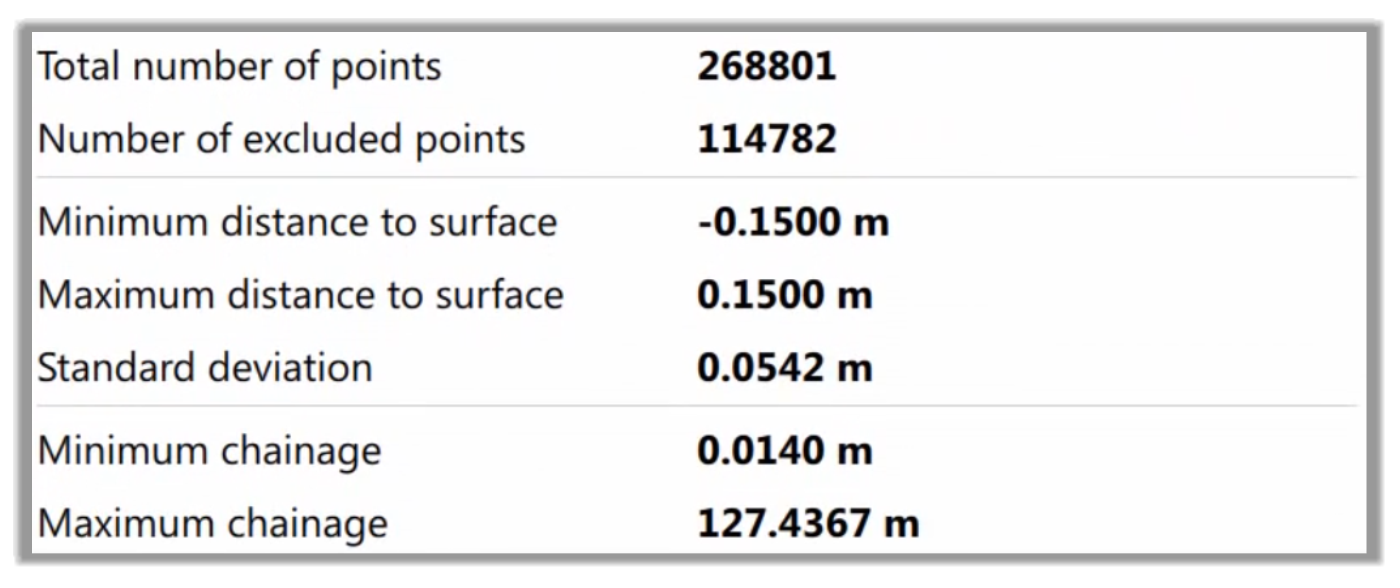Click the 'Number of excluded points' label
The height and width of the screenshot is (588, 1400).
click(281, 139)
